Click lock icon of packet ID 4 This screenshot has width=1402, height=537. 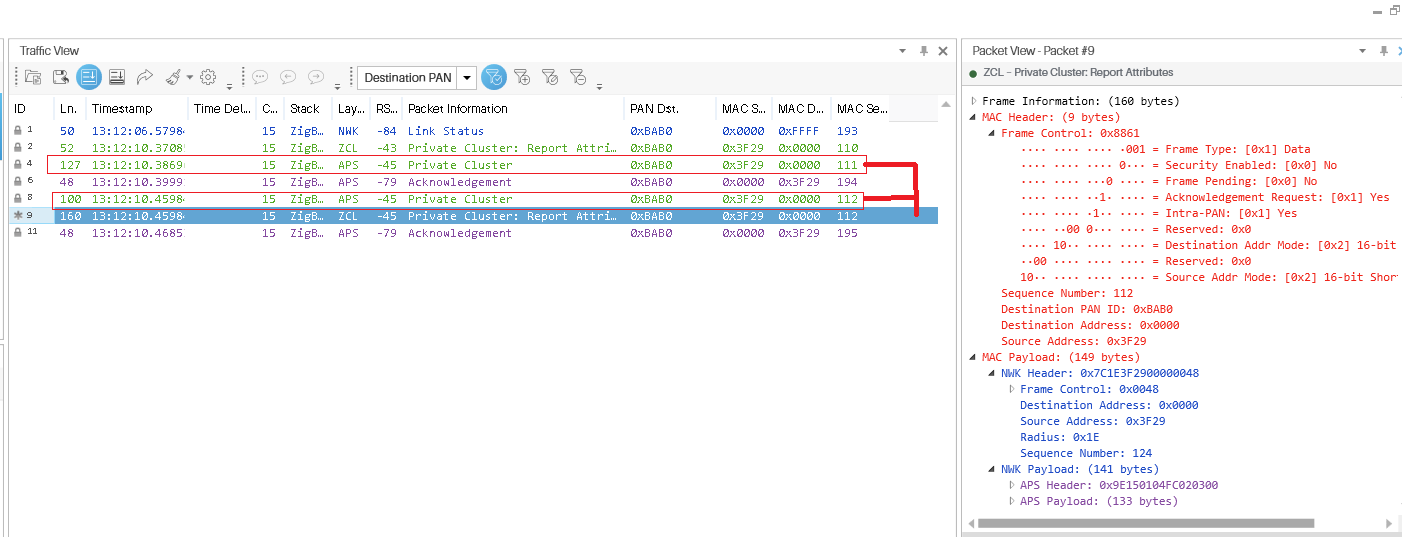(x=17, y=165)
